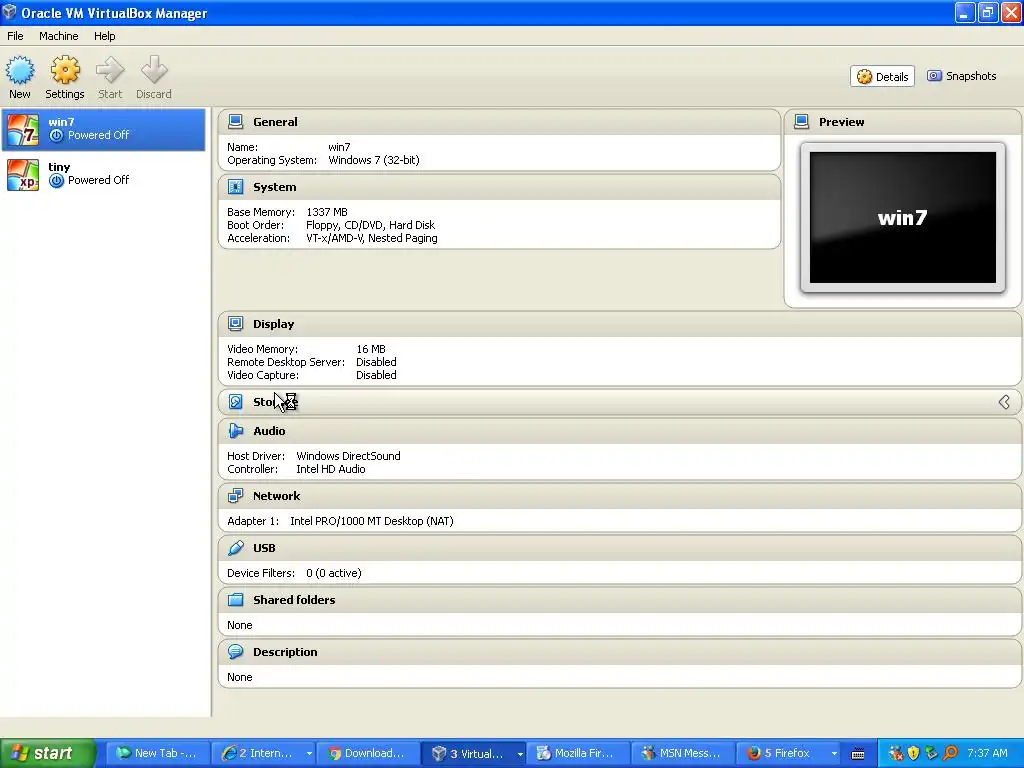The height and width of the screenshot is (768, 1024).
Task: Click the '16 MB' video memory value
Action: [370, 349]
